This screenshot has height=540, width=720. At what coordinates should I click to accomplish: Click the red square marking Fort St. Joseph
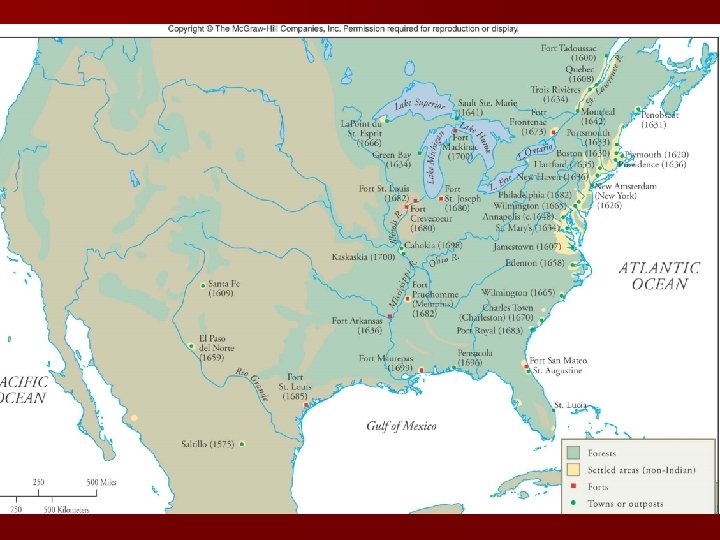[441, 199]
